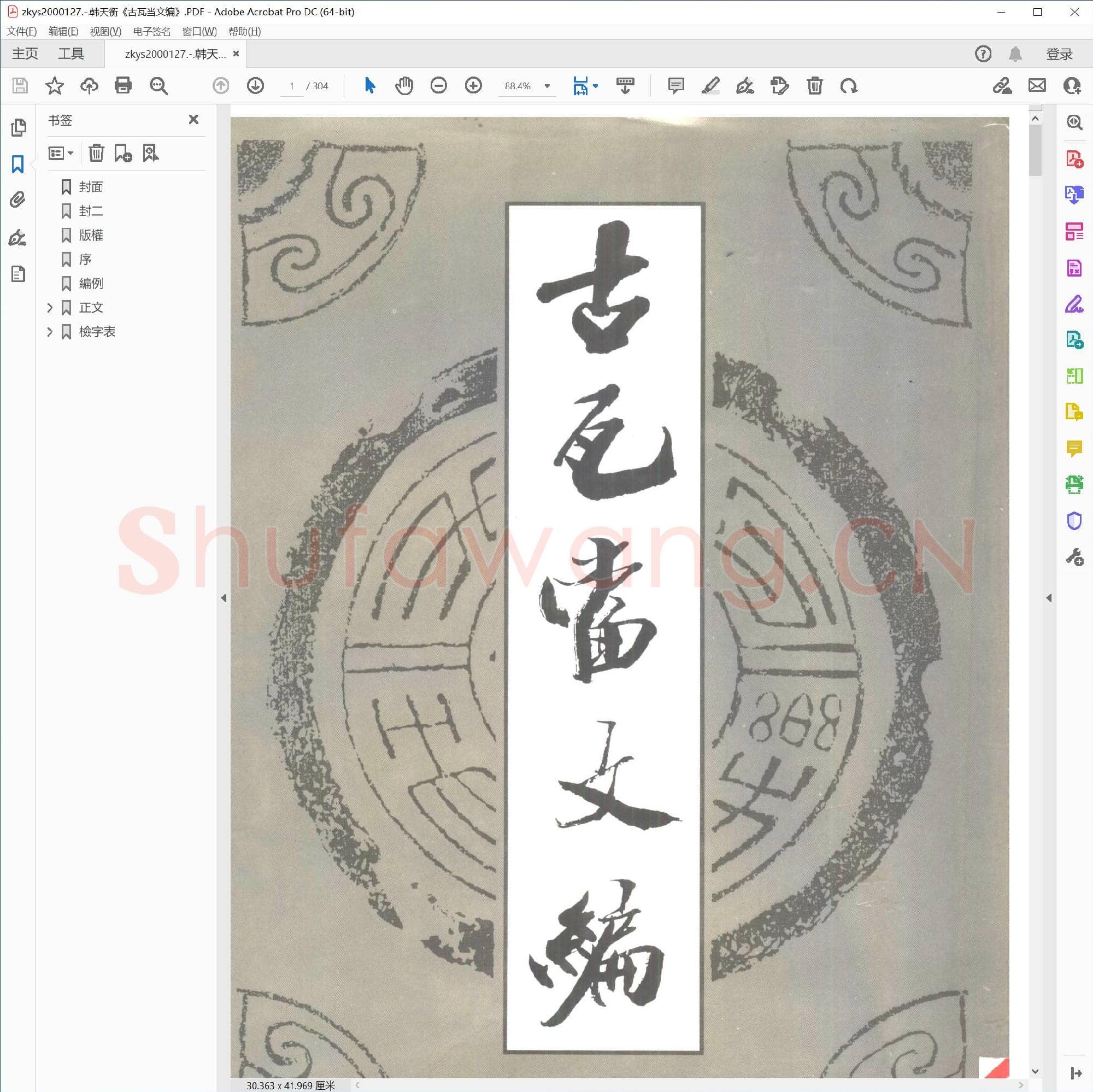Image resolution: width=1093 pixels, height=1092 pixels.
Task: Go to next page arrow
Action: coord(256,86)
